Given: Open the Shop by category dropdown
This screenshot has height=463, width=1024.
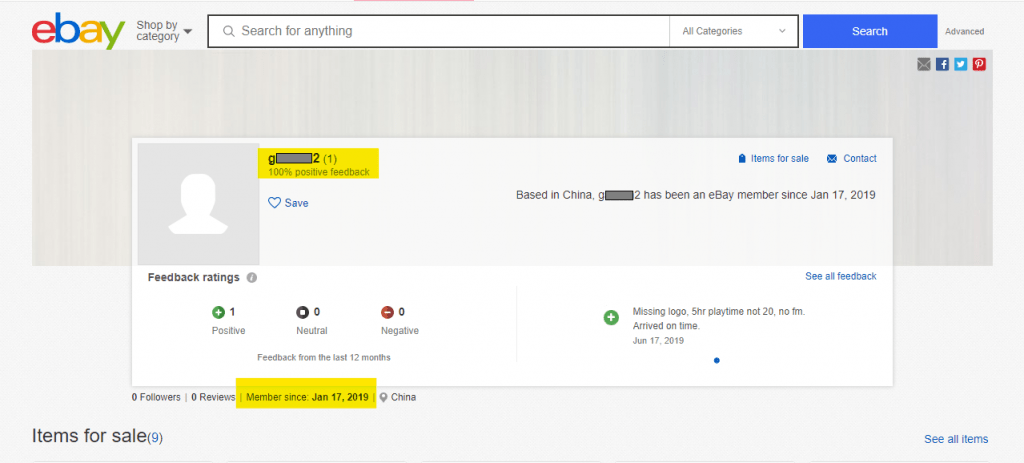Looking at the screenshot, I should pos(164,31).
